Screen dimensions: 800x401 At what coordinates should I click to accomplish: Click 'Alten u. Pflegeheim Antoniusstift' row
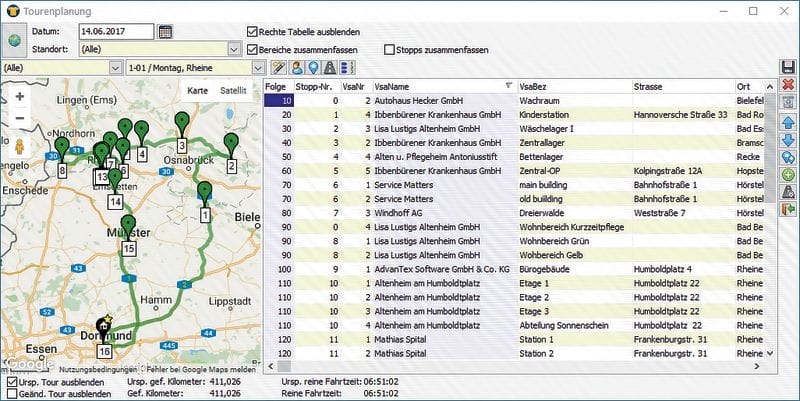[515, 157]
